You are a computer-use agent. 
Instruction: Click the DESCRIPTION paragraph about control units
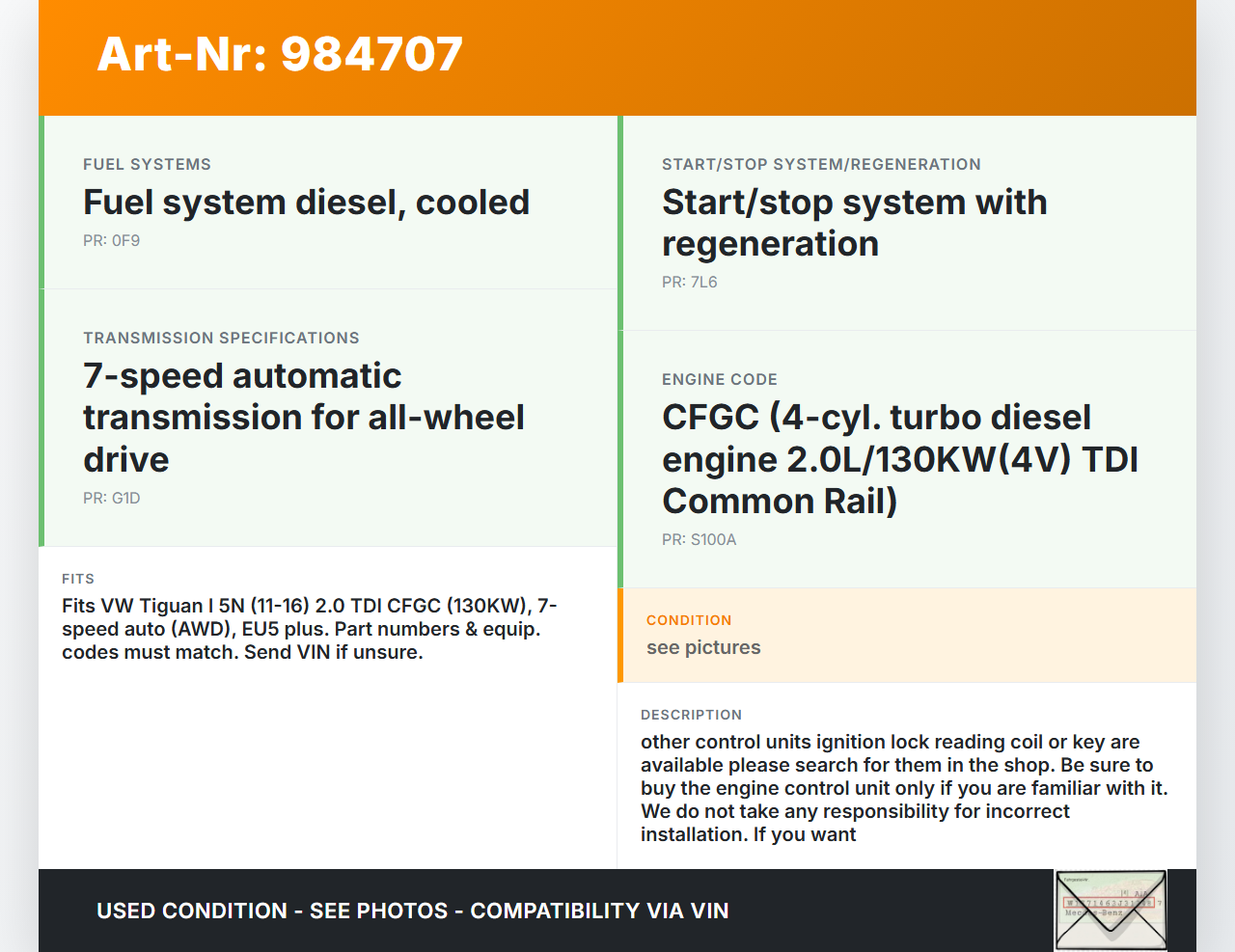click(903, 788)
